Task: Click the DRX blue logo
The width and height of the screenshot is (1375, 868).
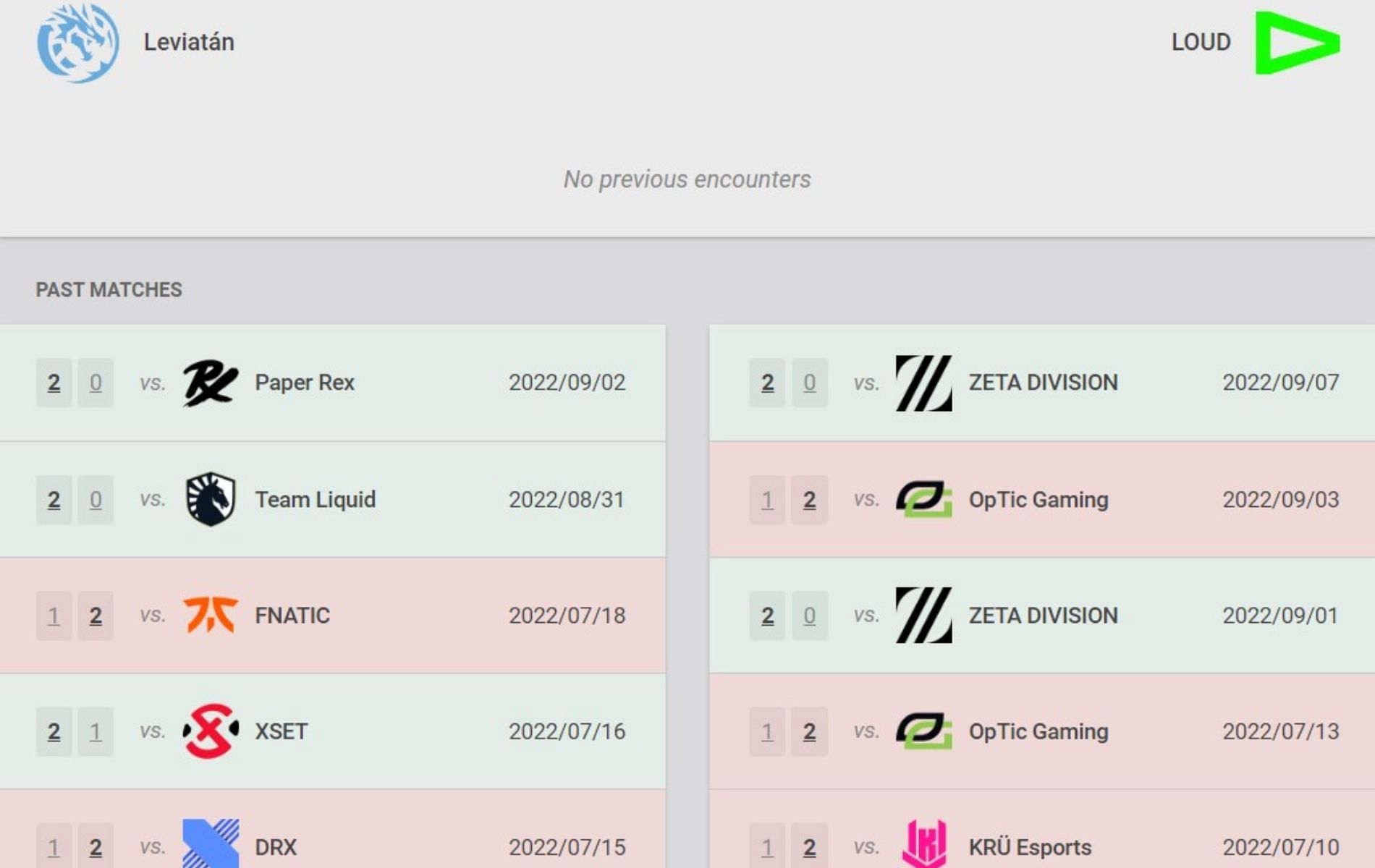Action: (x=210, y=844)
